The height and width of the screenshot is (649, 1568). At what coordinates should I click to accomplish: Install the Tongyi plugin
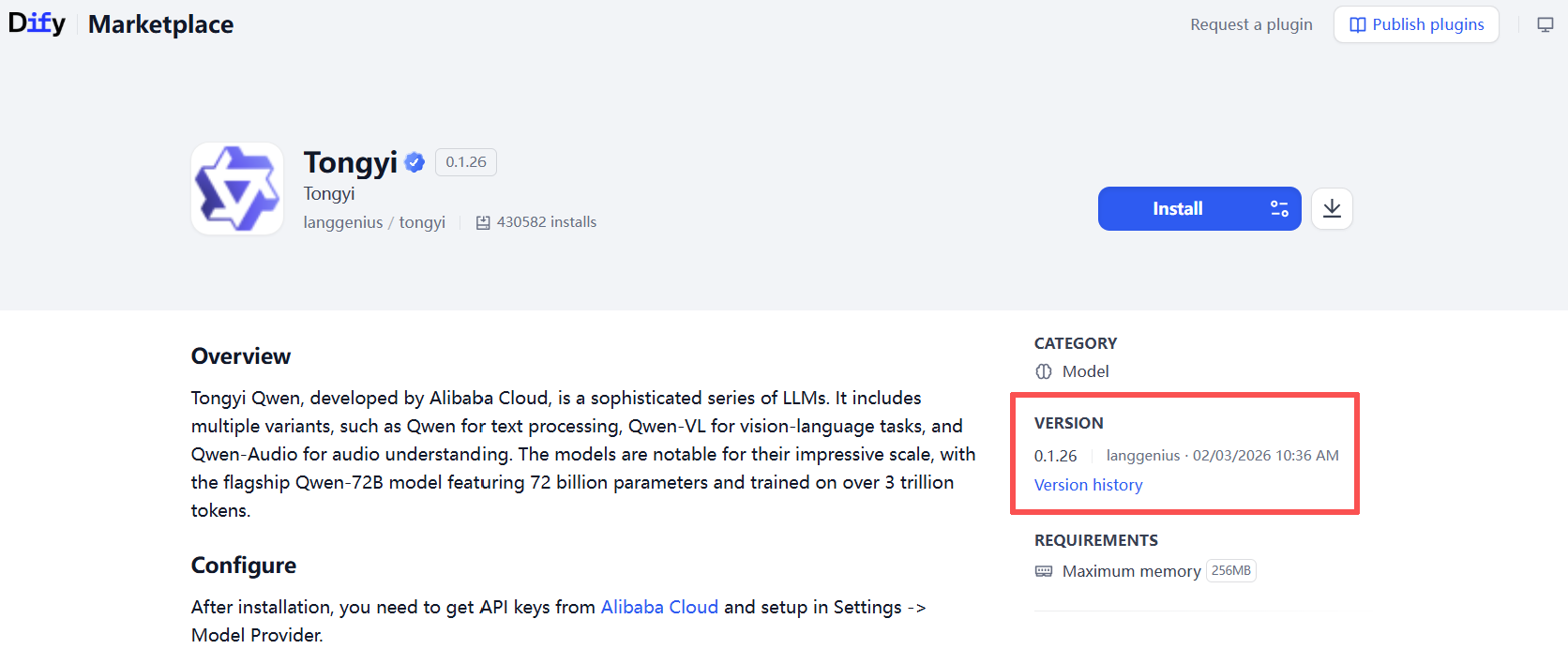[x=1178, y=208]
